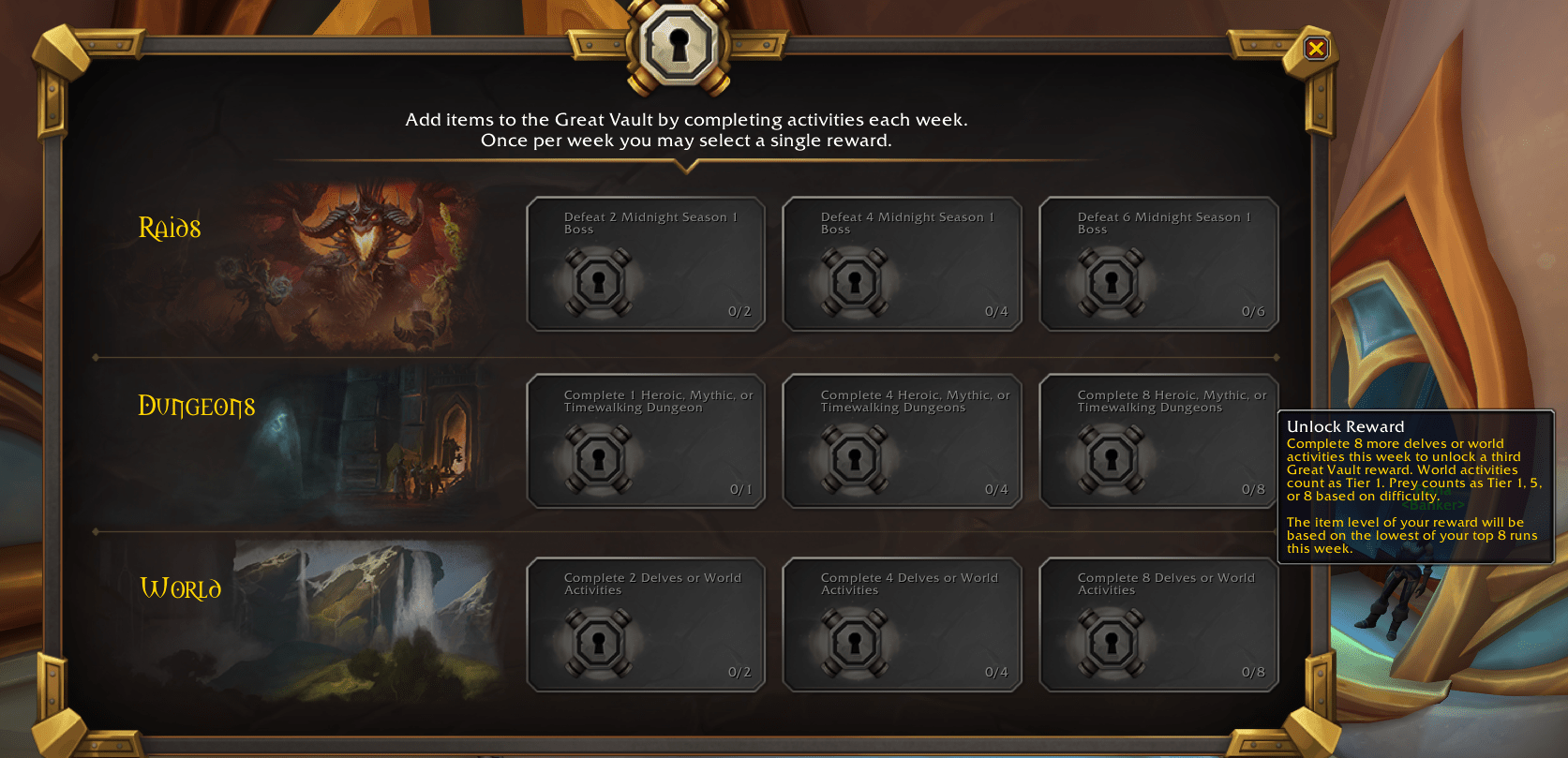1568x758 pixels.
Task: Click the 0/6 raid progress counter
Action: [x=1253, y=311]
